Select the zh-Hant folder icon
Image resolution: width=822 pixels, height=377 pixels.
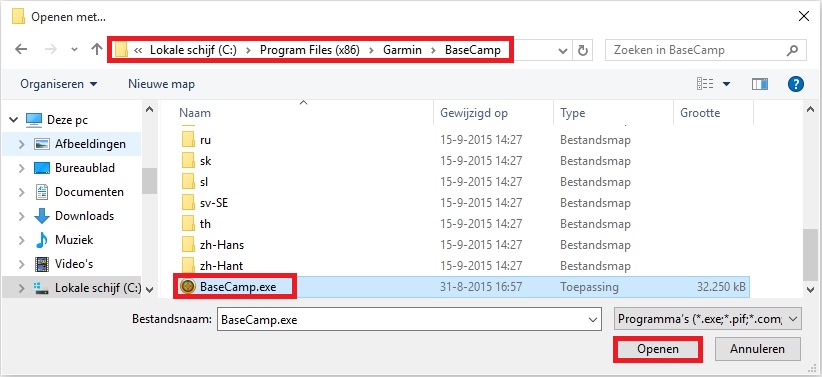pyautogui.click(x=188, y=266)
